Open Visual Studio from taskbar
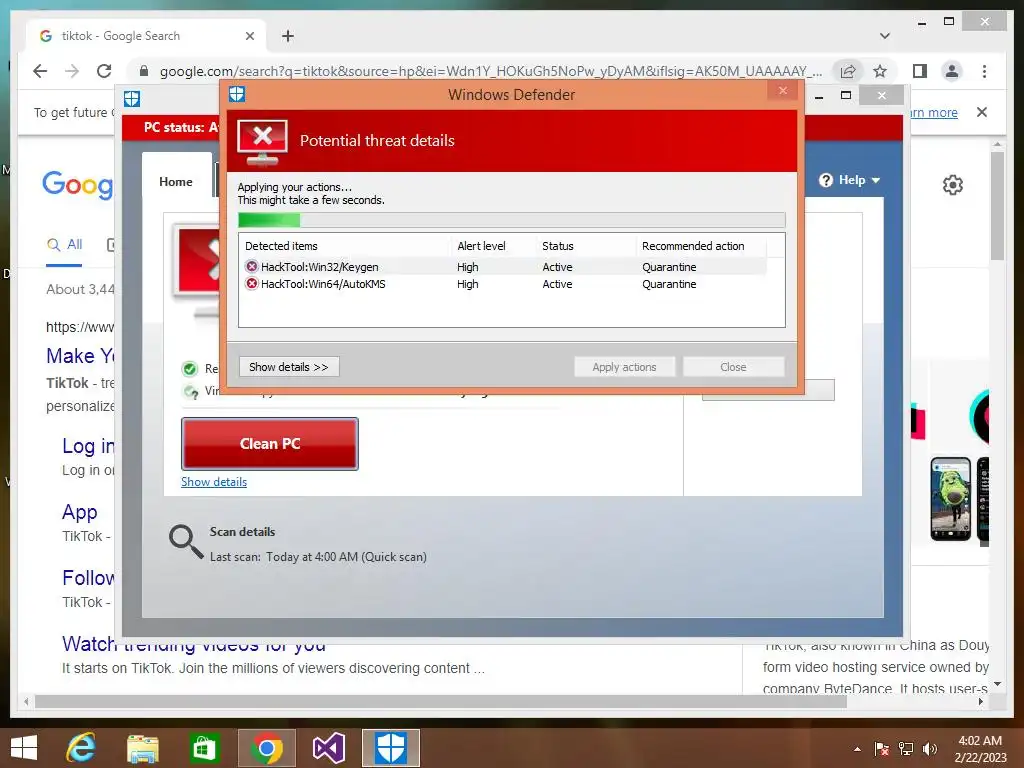Viewport: 1024px width, 768px height. coord(328,748)
